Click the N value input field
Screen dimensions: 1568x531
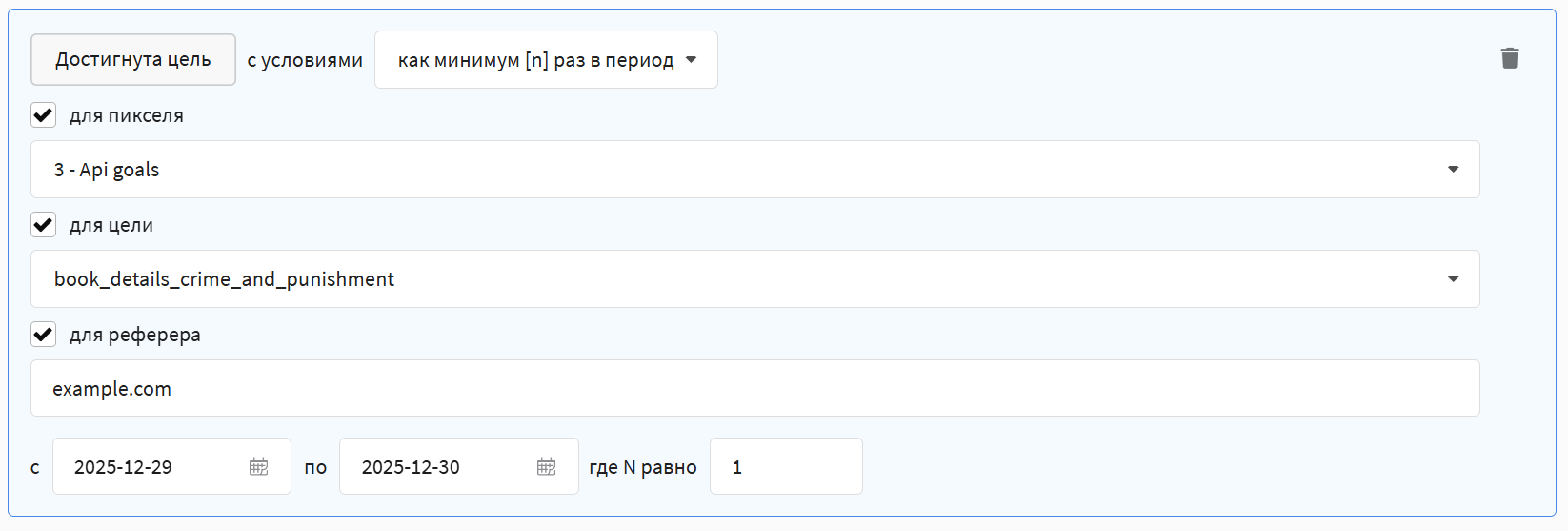tap(786, 466)
